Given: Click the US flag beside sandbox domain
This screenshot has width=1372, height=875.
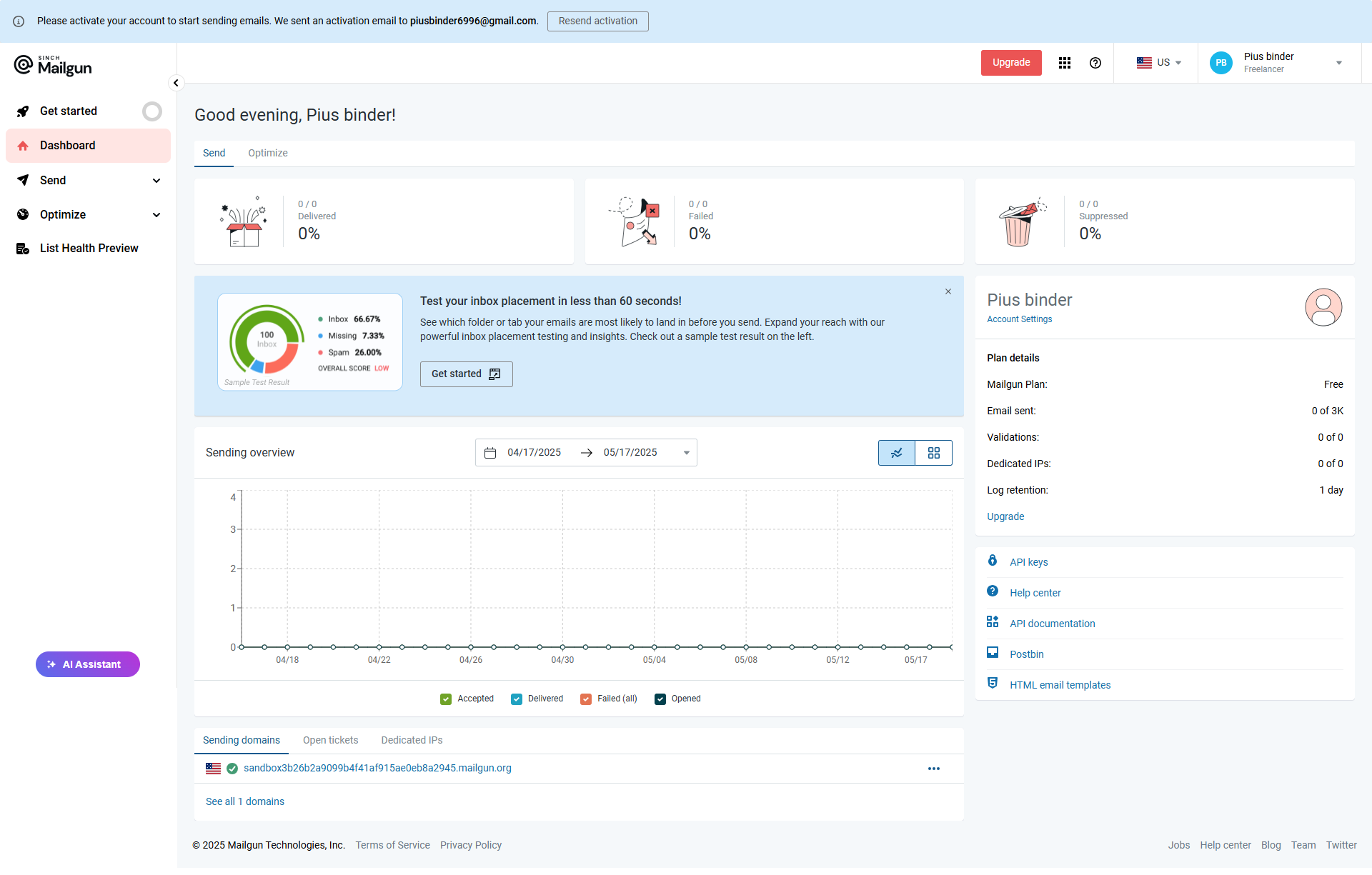Looking at the screenshot, I should 213,769.
